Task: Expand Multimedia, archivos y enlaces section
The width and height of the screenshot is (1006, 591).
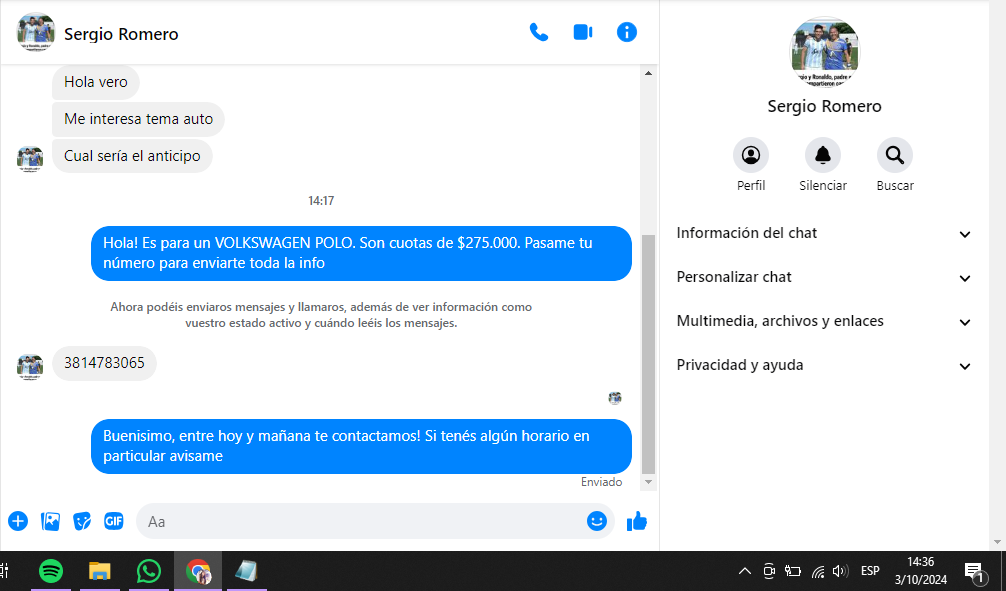Action: point(824,321)
